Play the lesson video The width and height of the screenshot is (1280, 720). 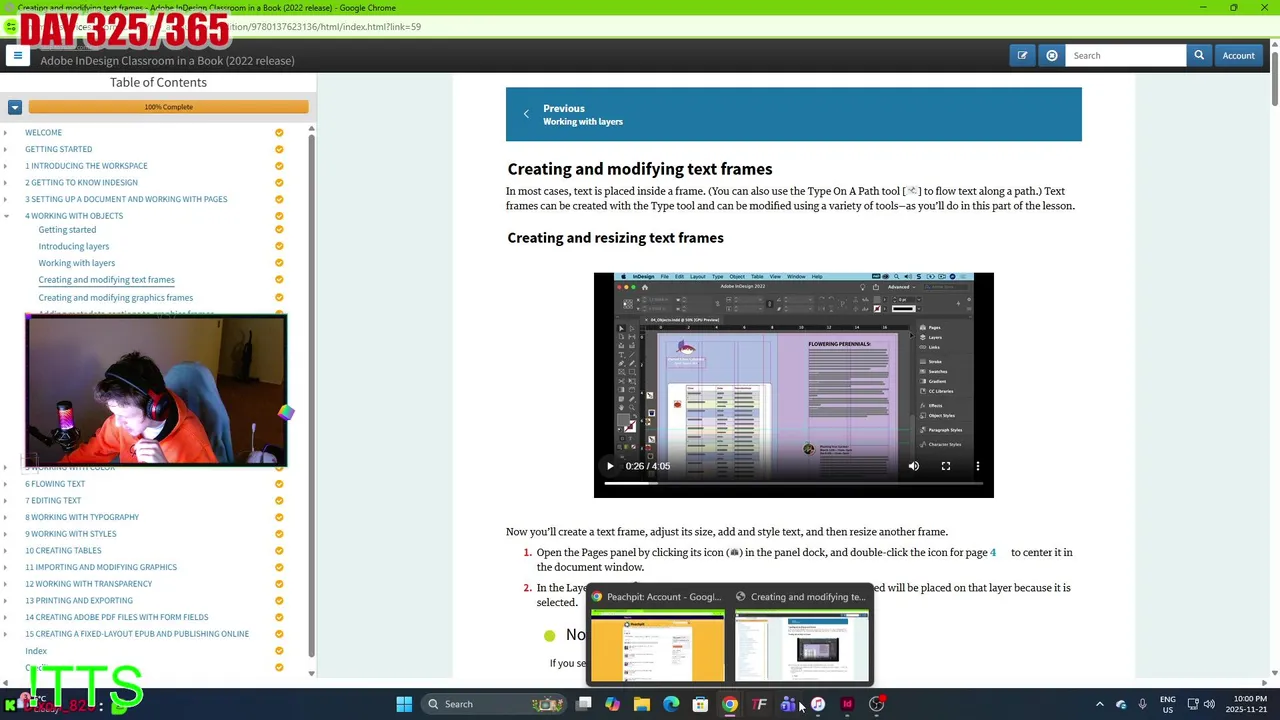[610, 466]
